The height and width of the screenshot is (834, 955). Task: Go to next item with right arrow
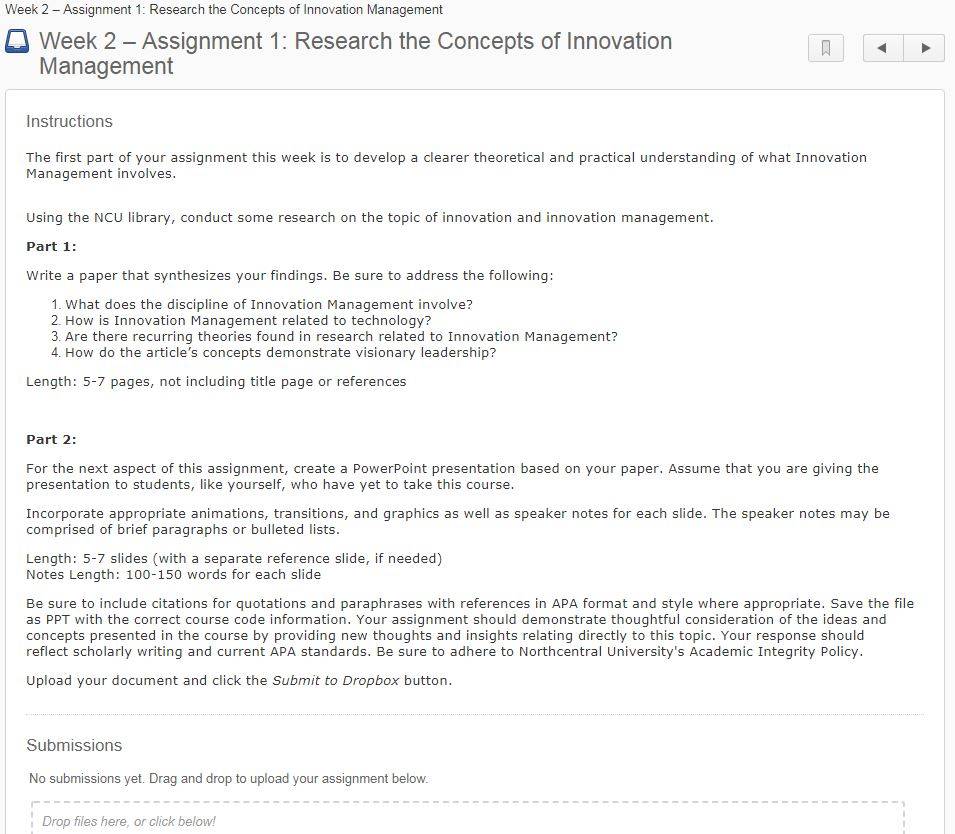925,48
